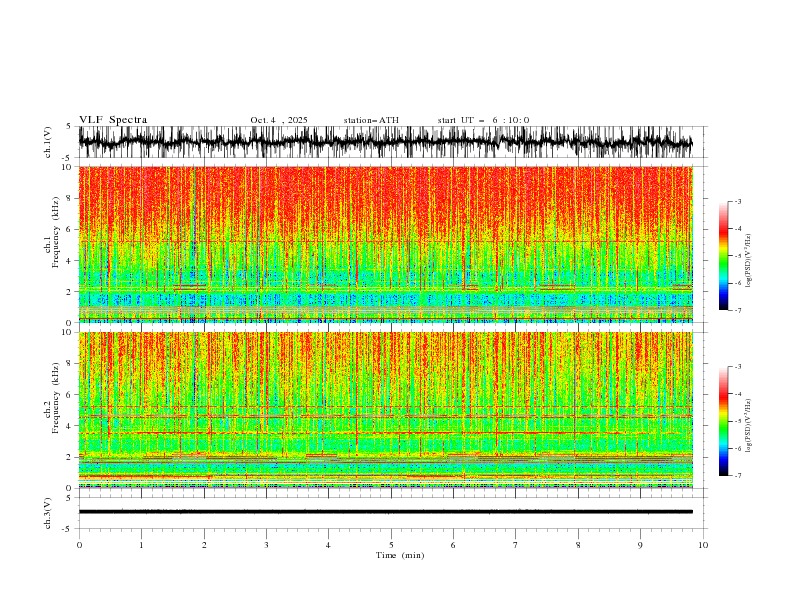Click the time axis tick label "5"
This screenshot has width=792, height=612.
click(x=391, y=545)
